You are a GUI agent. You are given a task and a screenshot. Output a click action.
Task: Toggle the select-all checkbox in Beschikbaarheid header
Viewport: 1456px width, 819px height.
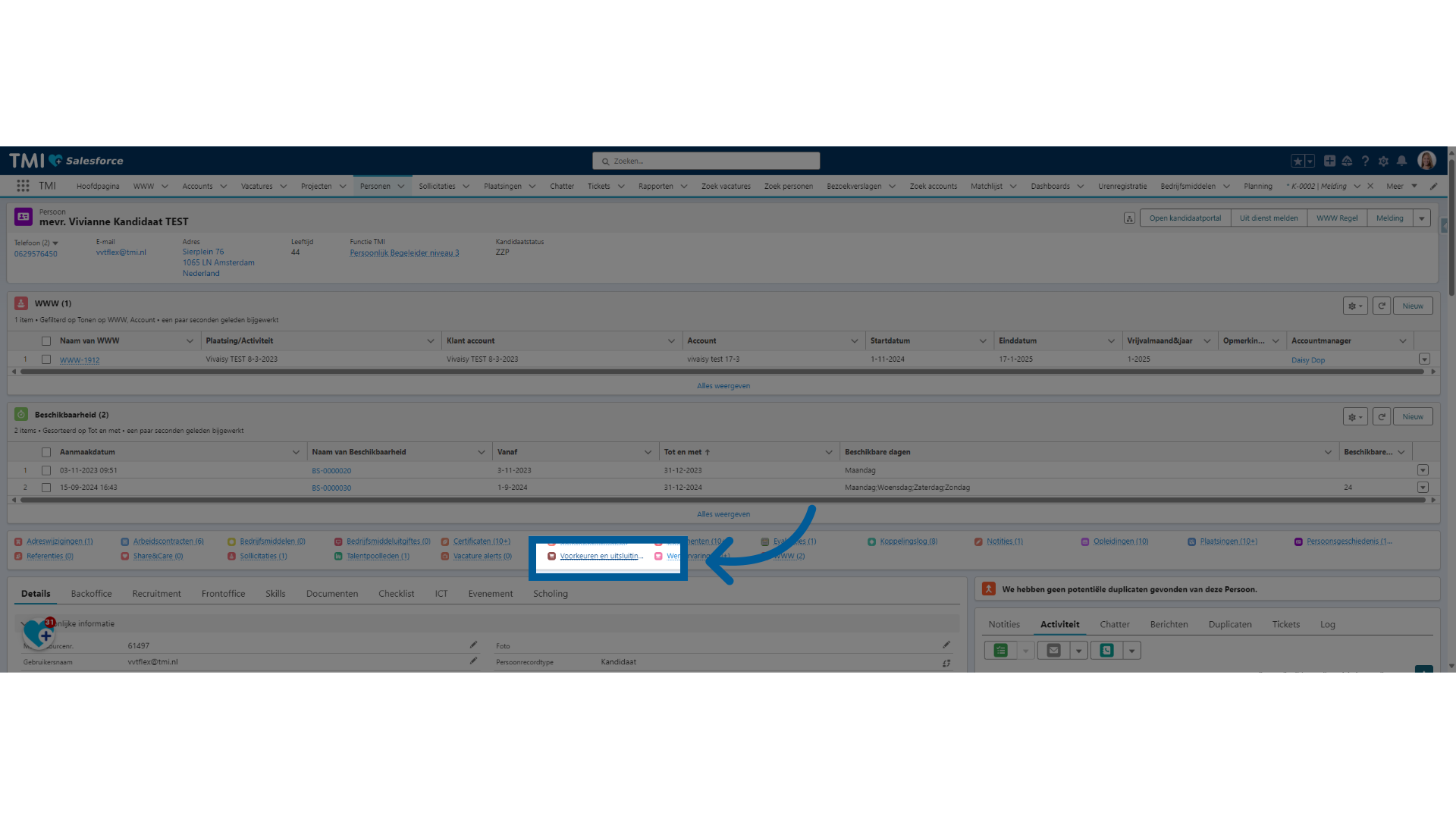click(x=46, y=452)
